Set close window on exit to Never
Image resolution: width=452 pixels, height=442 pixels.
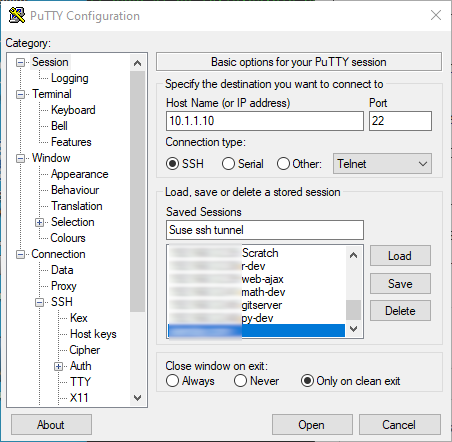pyautogui.click(x=240, y=381)
